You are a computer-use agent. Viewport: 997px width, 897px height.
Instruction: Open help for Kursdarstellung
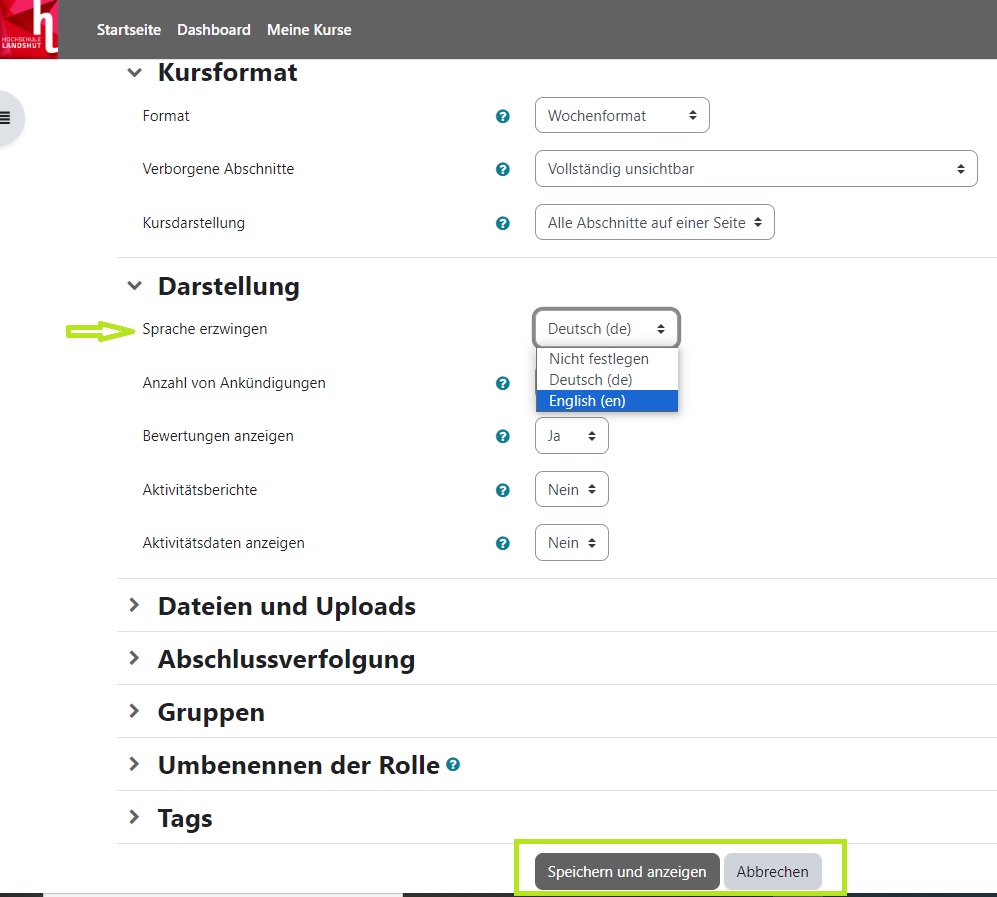click(x=503, y=223)
